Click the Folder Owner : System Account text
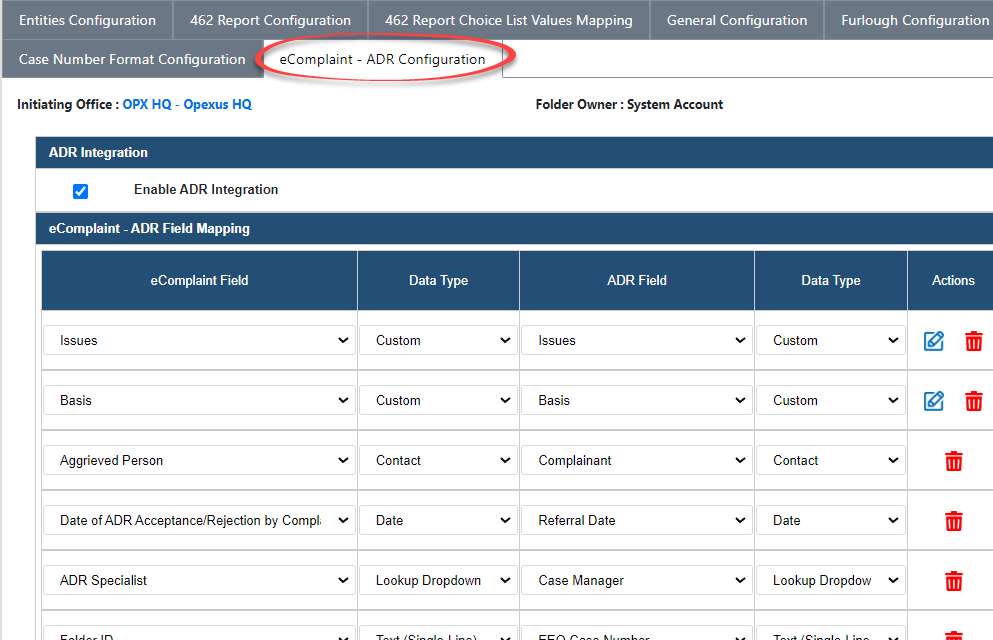993x640 pixels. [629, 104]
